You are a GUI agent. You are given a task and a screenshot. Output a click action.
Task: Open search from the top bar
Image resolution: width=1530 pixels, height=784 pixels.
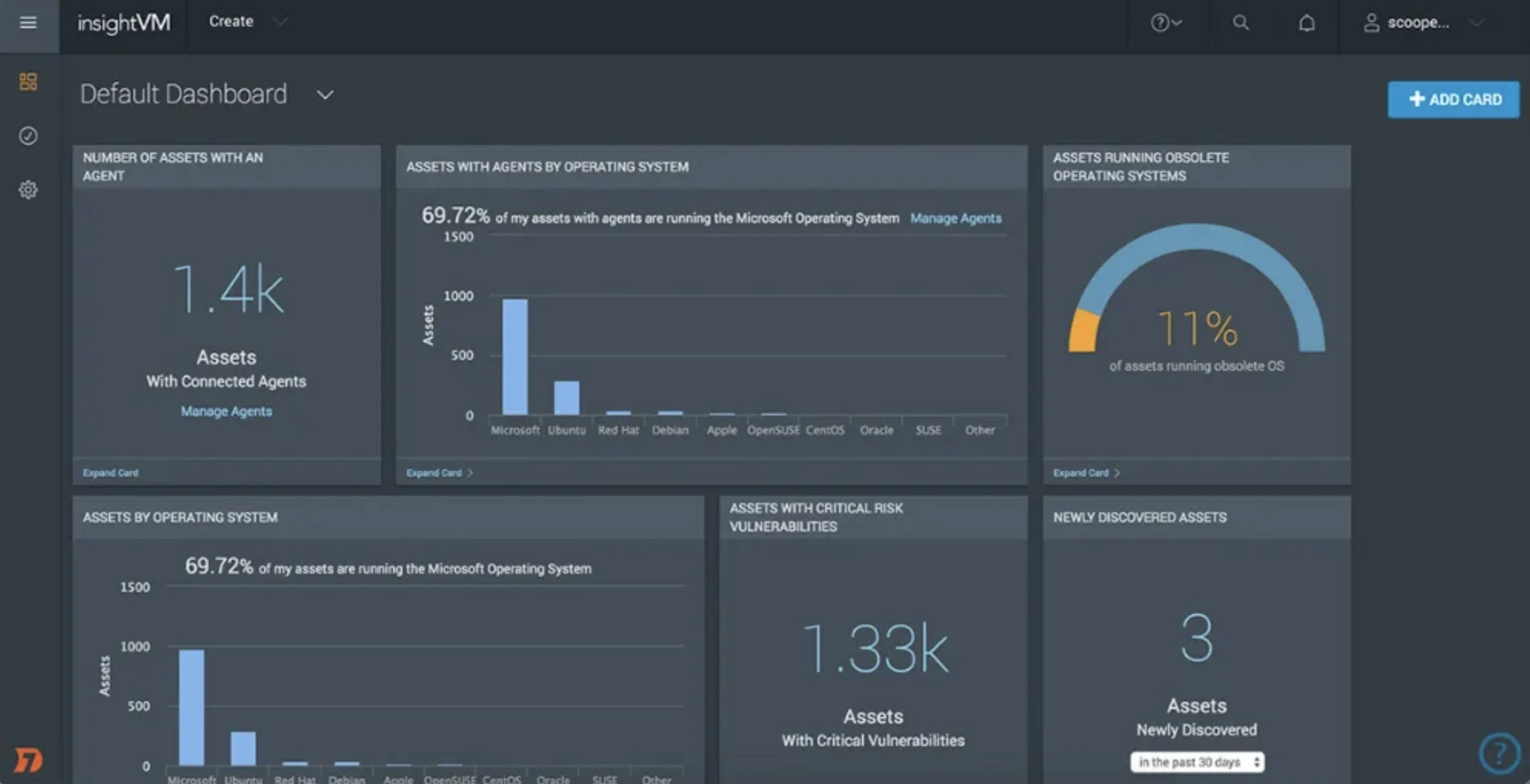1241,23
